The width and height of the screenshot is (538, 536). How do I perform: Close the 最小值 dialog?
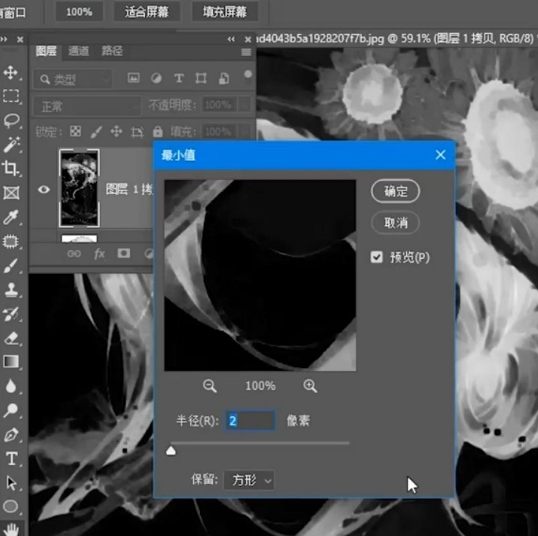click(x=441, y=155)
